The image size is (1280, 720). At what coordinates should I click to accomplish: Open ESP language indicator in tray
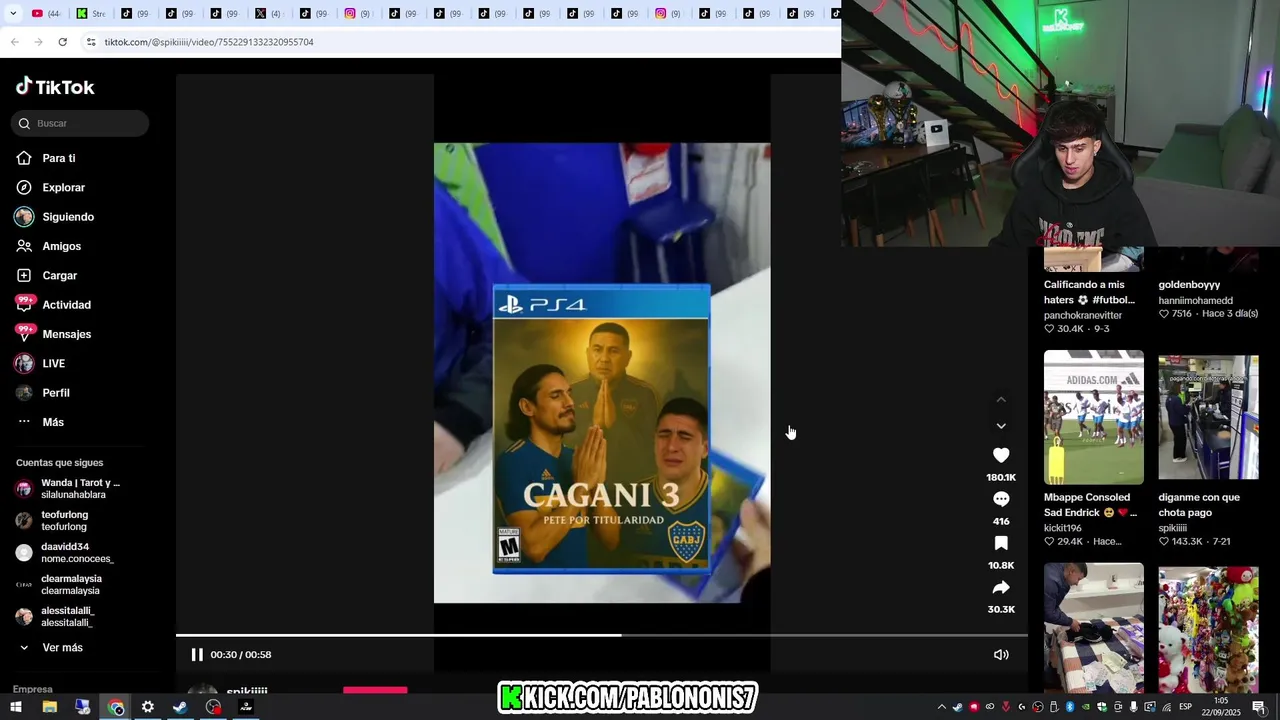point(1185,707)
